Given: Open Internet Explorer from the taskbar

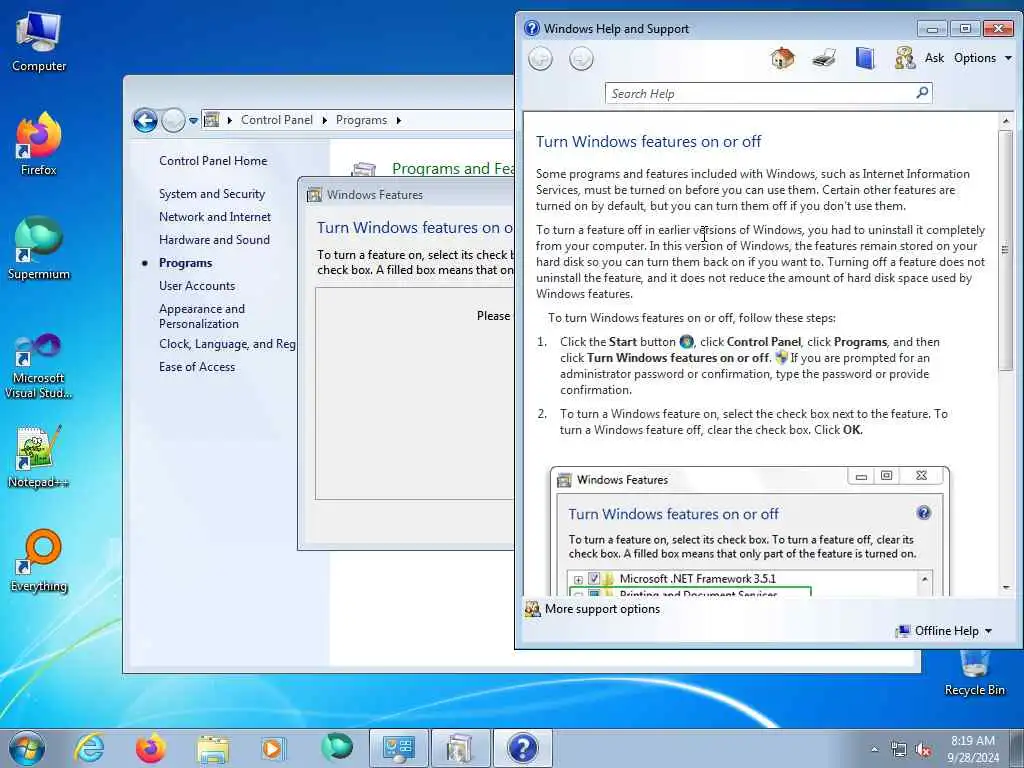Looking at the screenshot, I should pos(88,748).
